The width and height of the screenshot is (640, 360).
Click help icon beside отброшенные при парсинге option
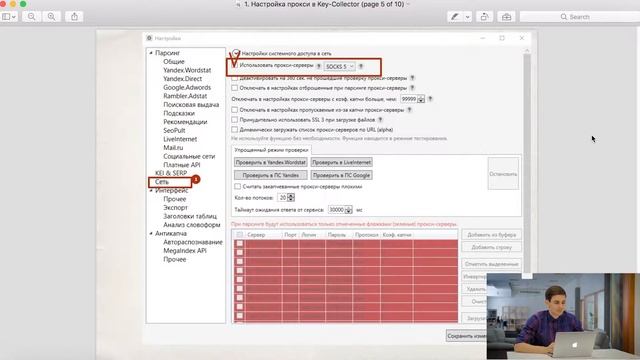pyautogui.click(x=412, y=87)
